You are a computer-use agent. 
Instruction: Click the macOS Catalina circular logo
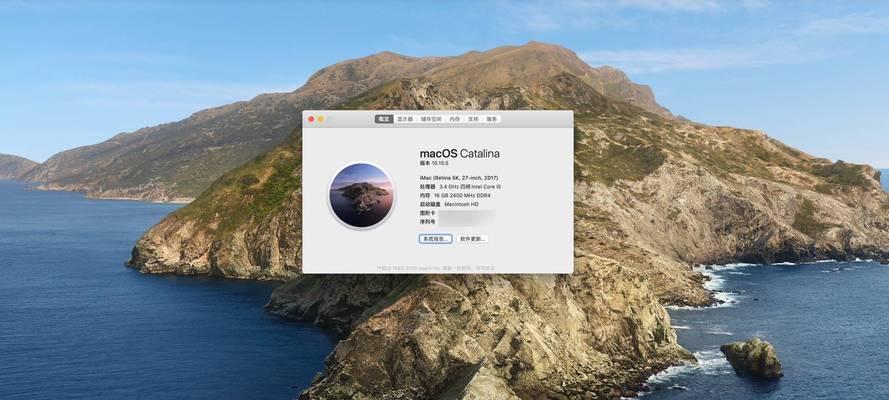[361, 195]
